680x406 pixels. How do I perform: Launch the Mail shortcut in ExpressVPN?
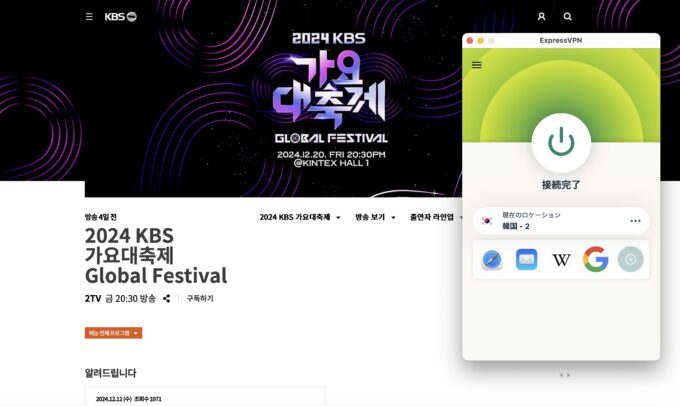click(x=526, y=259)
